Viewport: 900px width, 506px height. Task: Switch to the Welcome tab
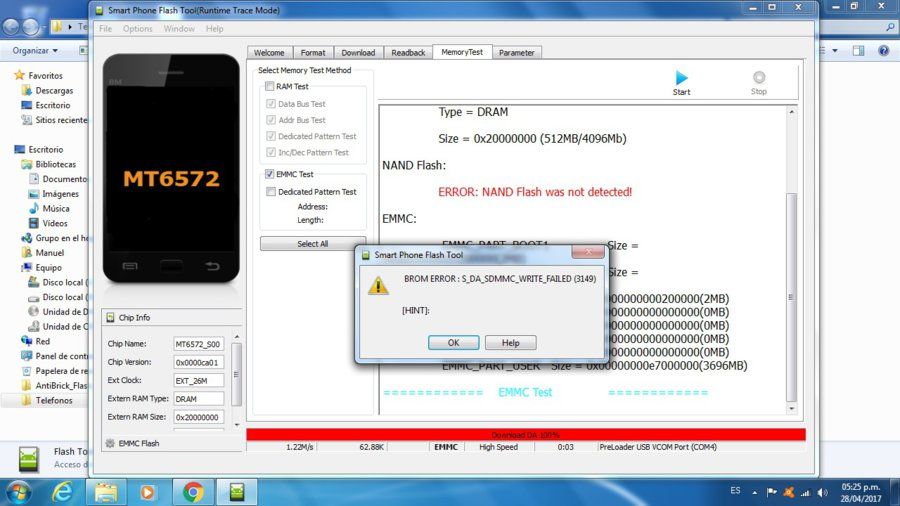coord(269,52)
